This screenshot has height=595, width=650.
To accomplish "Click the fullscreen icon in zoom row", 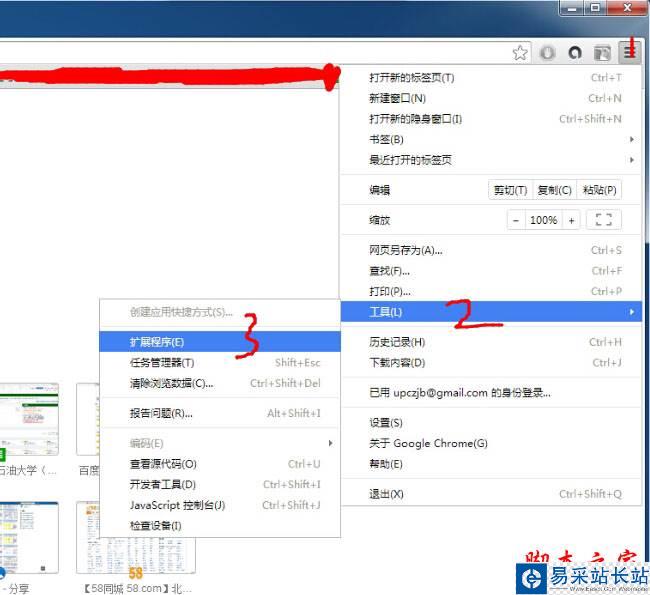I will click(x=604, y=220).
